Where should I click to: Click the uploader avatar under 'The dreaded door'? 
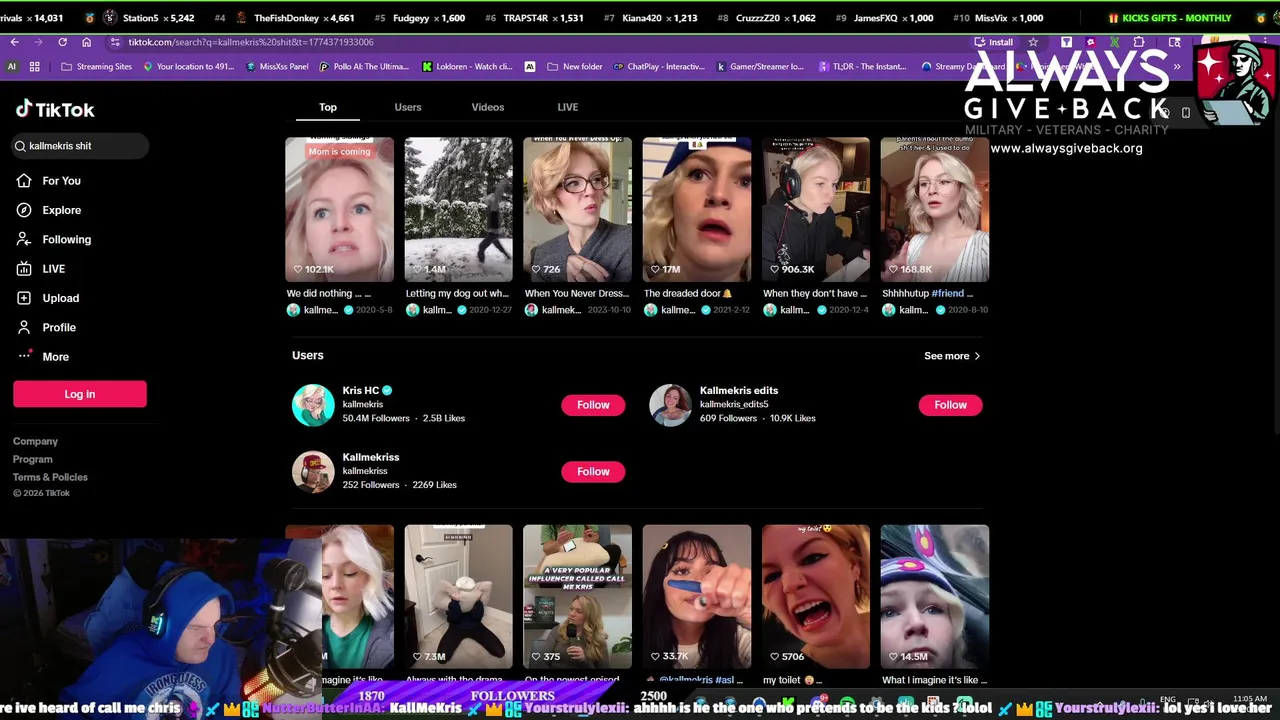(651, 310)
